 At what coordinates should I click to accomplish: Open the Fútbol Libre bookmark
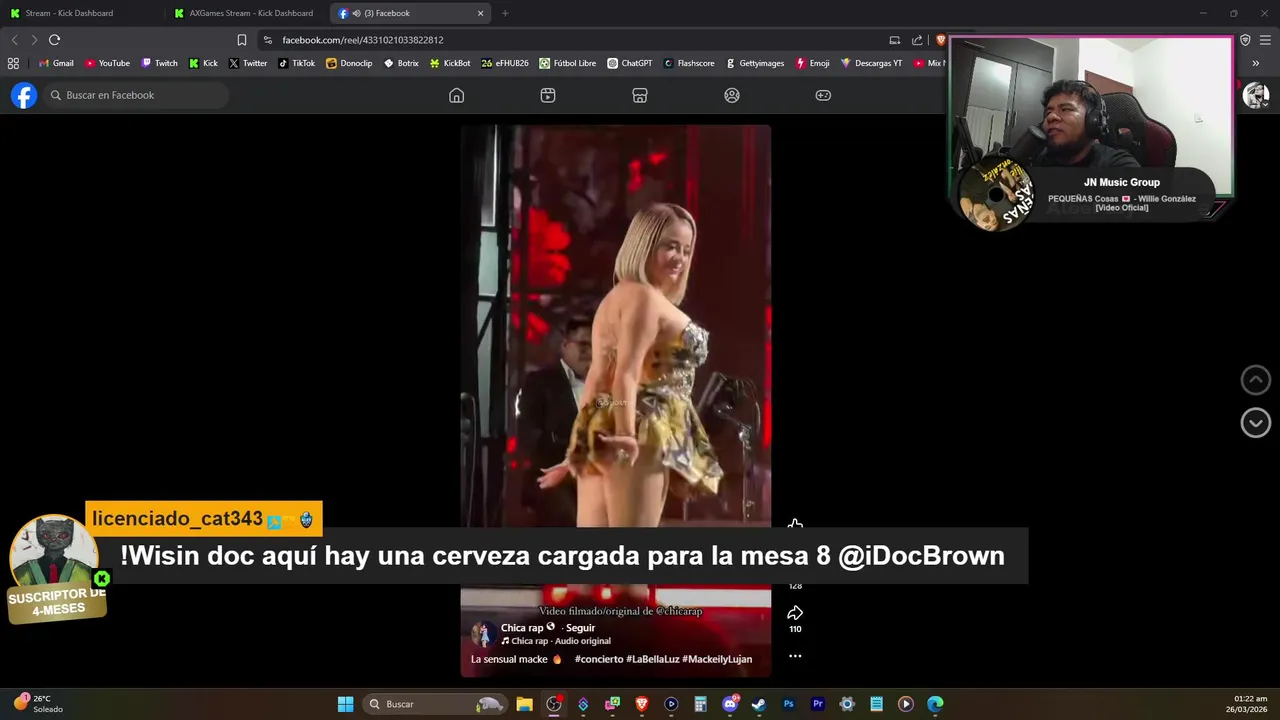click(x=567, y=63)
